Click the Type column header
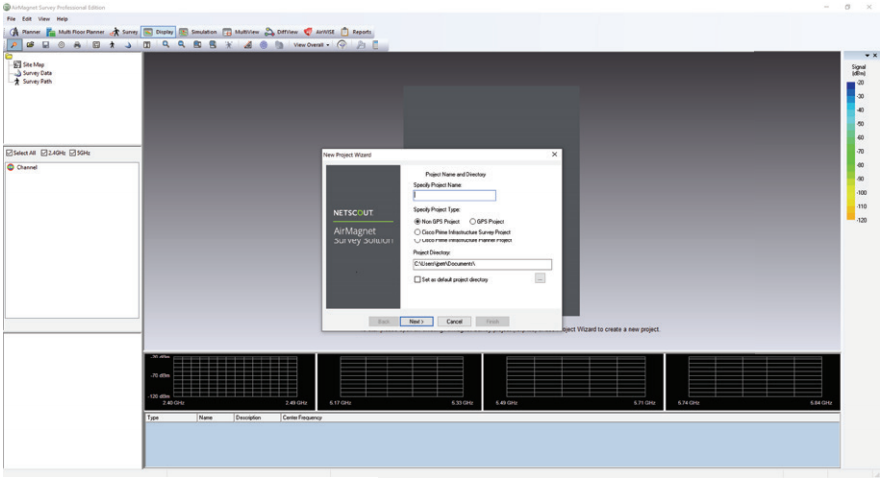This screenshot has height=478, width=882. coord(171,418)
